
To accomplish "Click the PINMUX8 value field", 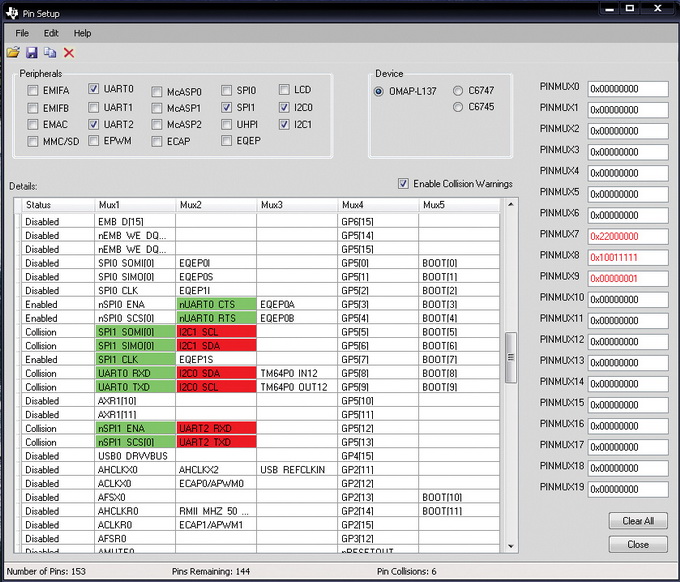I will pos(627,256).
